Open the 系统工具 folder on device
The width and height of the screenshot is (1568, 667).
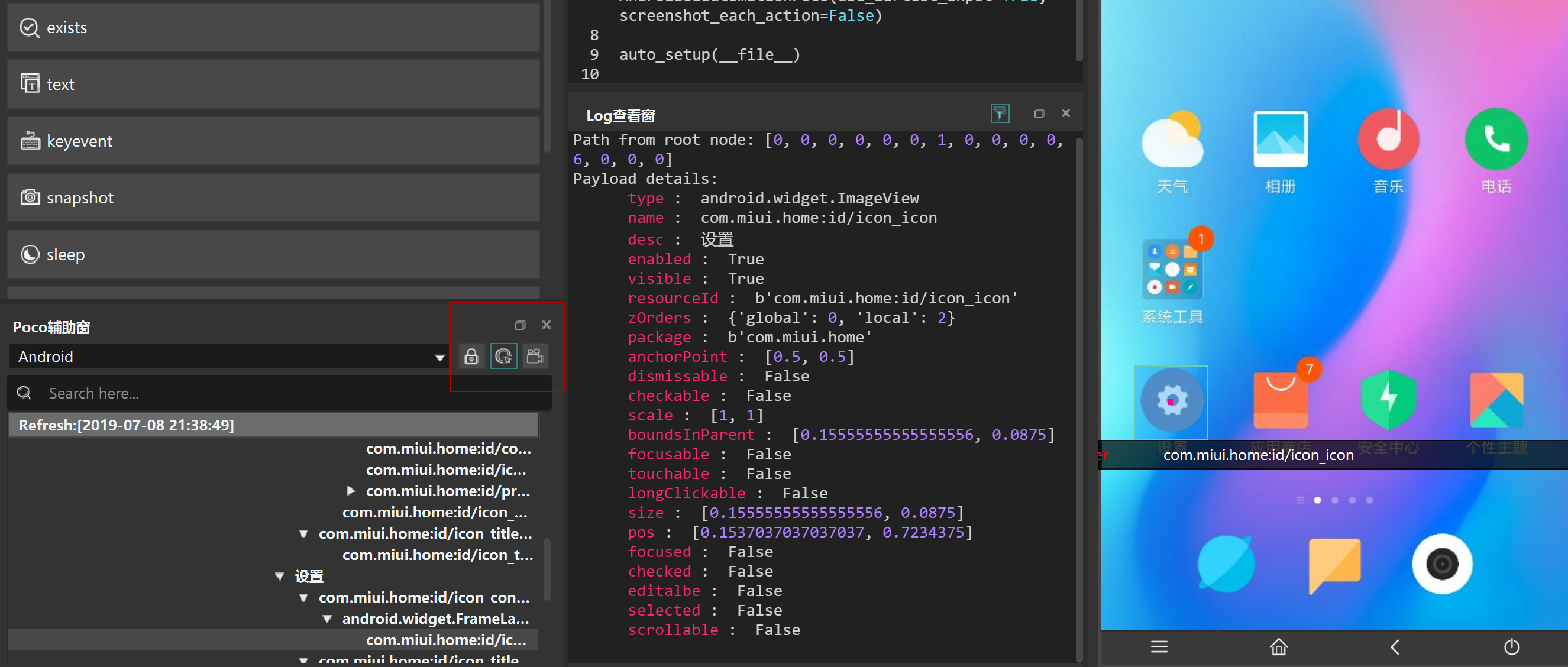click(x=1172, y=270)
